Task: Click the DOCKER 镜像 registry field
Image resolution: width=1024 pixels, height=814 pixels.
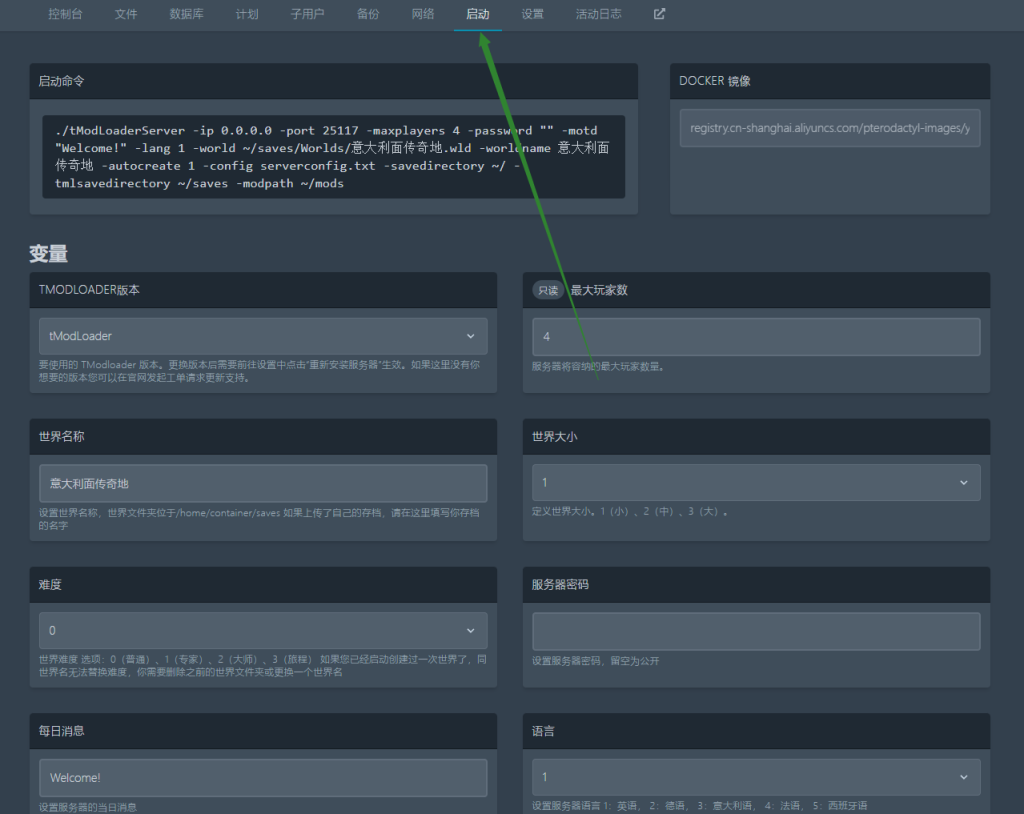Action: click(829, 129)
